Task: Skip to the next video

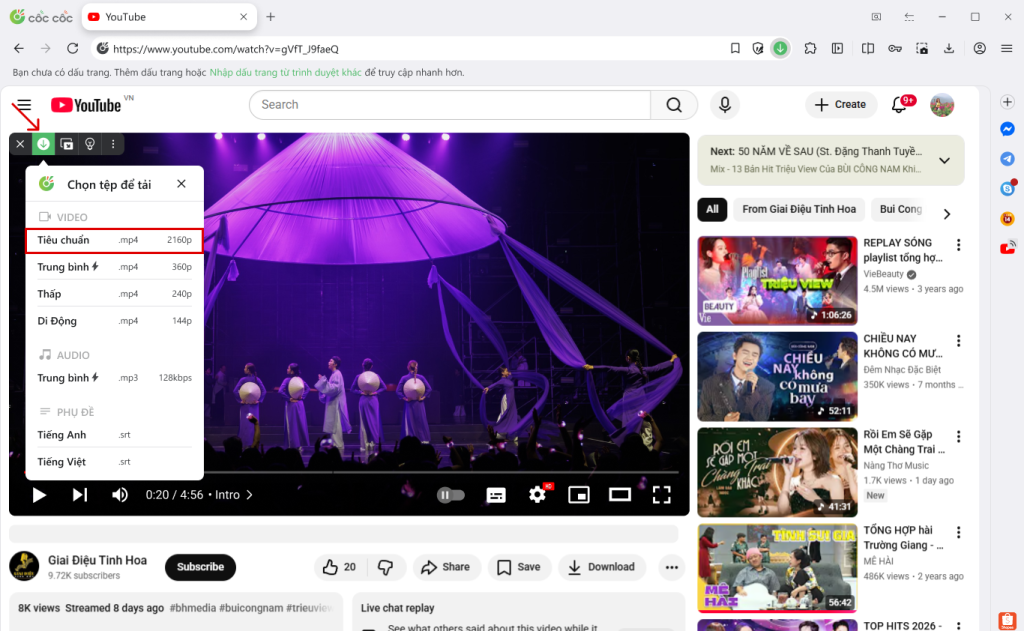Action: 80,495
